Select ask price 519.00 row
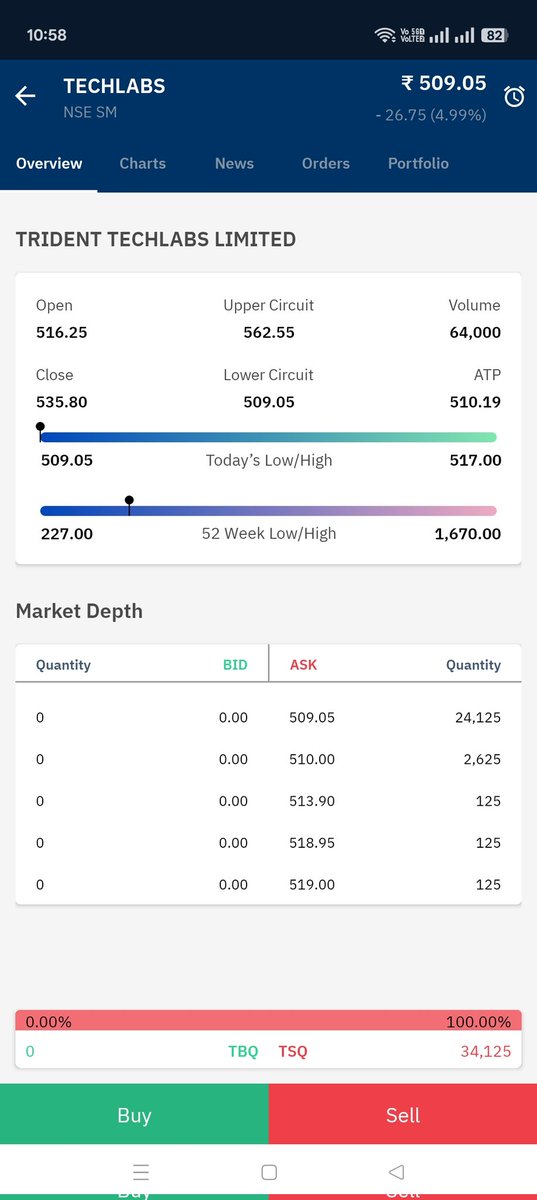Viewport: 537px width, 1200px height. (x=312, y=885)
